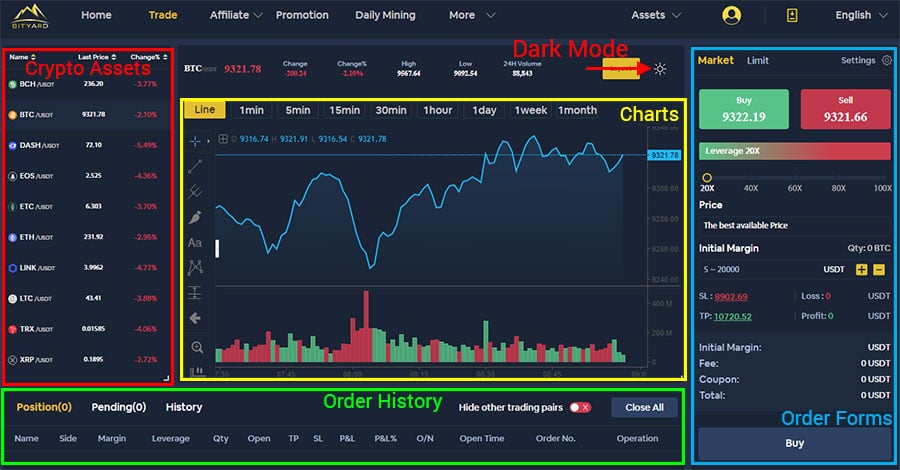Toggle Hide other trading pairs switch
The height and width of the screenshot is (470, 900).
click(x=580, y=407)
